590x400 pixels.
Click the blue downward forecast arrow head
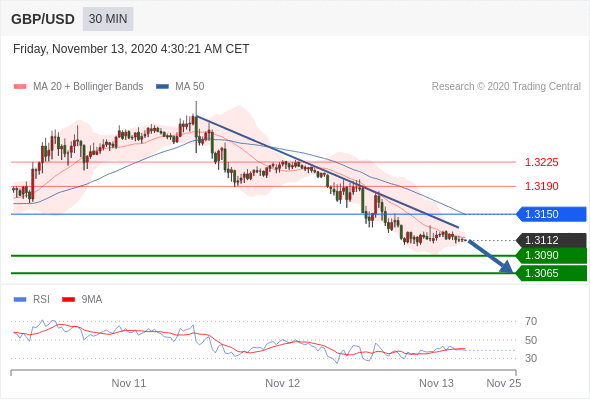coord(506,266)
